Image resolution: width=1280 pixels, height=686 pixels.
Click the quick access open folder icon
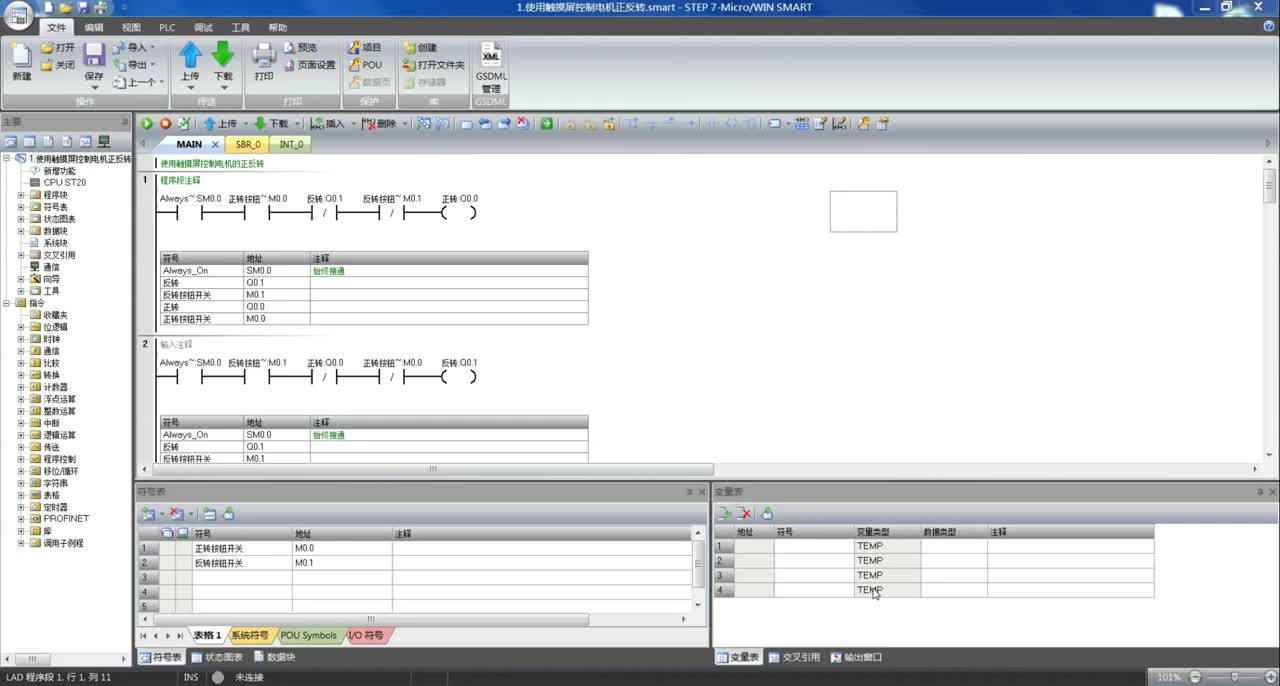point(65,7)
